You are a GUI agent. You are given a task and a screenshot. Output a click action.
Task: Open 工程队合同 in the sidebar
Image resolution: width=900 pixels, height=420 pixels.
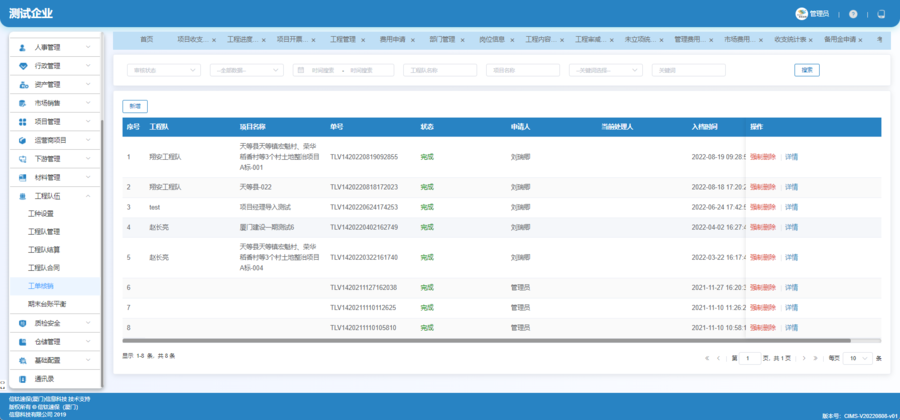[44, 268]
